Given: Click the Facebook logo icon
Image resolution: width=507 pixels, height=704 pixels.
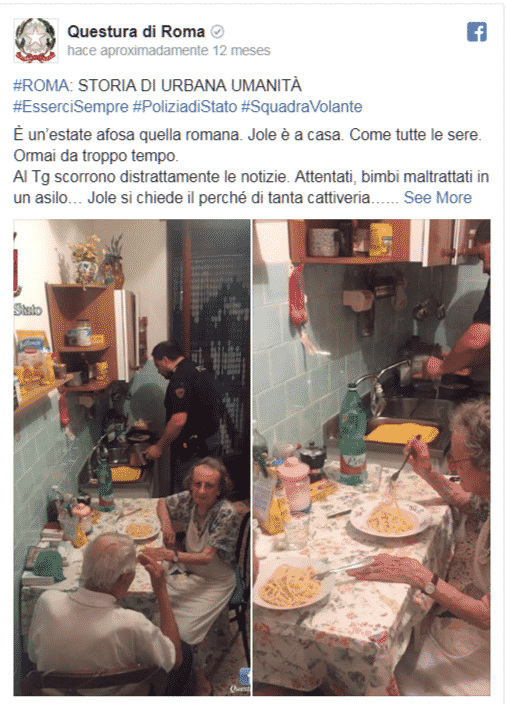Looking at the screenshot, I should (x=476, y=32).
